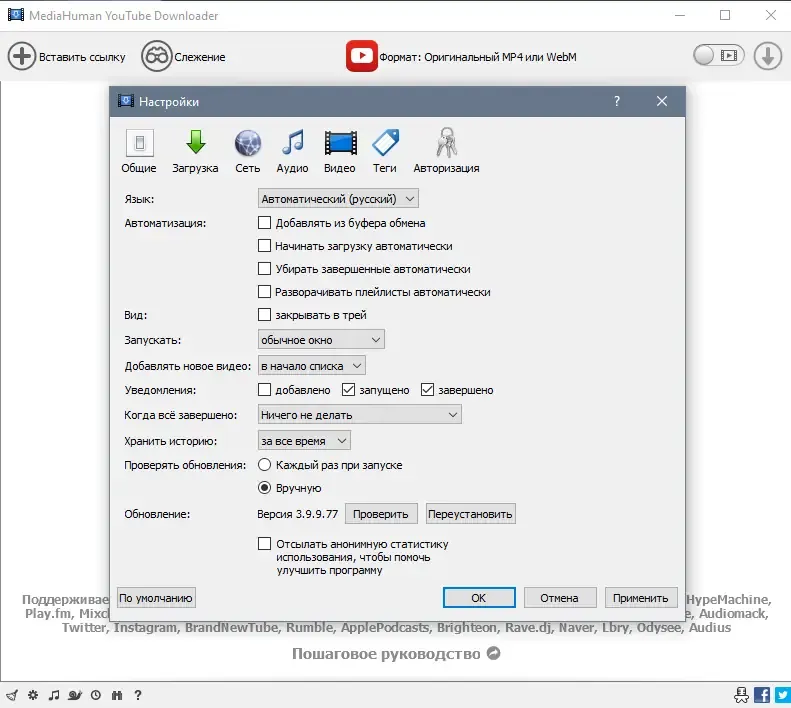Click the Twitter icon in status bar
Screen dimensions: 791x708
(783, 695)
